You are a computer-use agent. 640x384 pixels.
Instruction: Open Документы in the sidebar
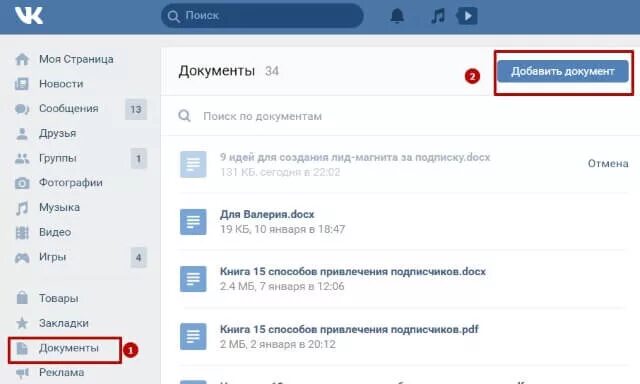pos(69,348)
